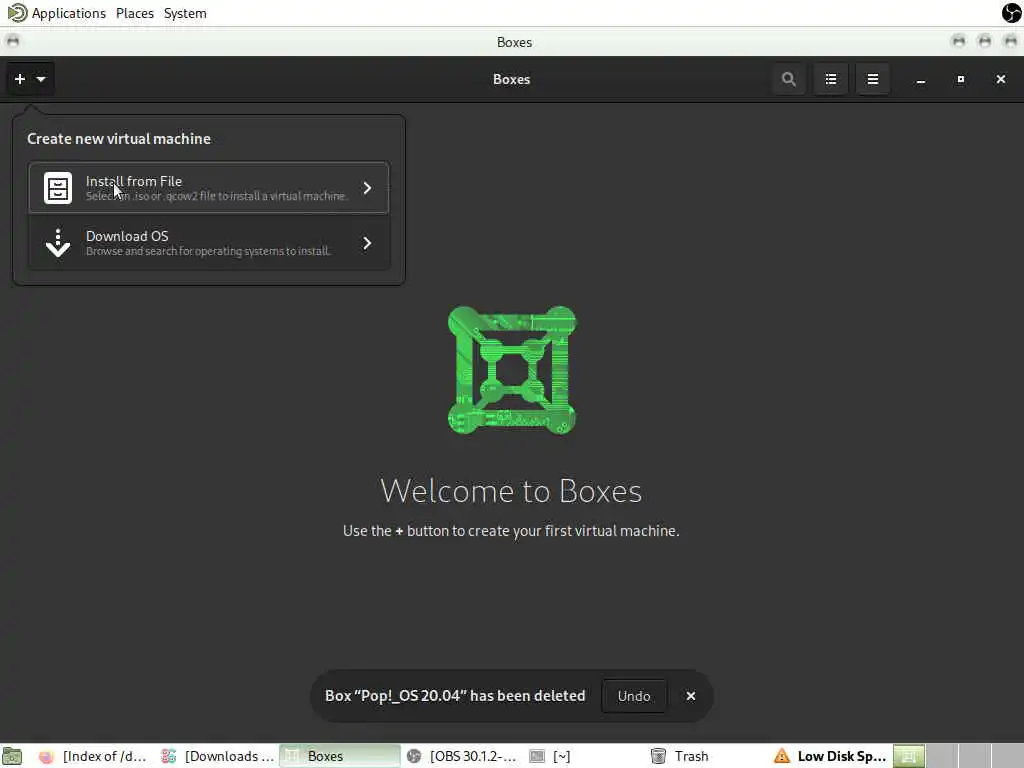Choose Download OS option
1024x768 pixels.
pyautogui.click(x=209, y=243)
